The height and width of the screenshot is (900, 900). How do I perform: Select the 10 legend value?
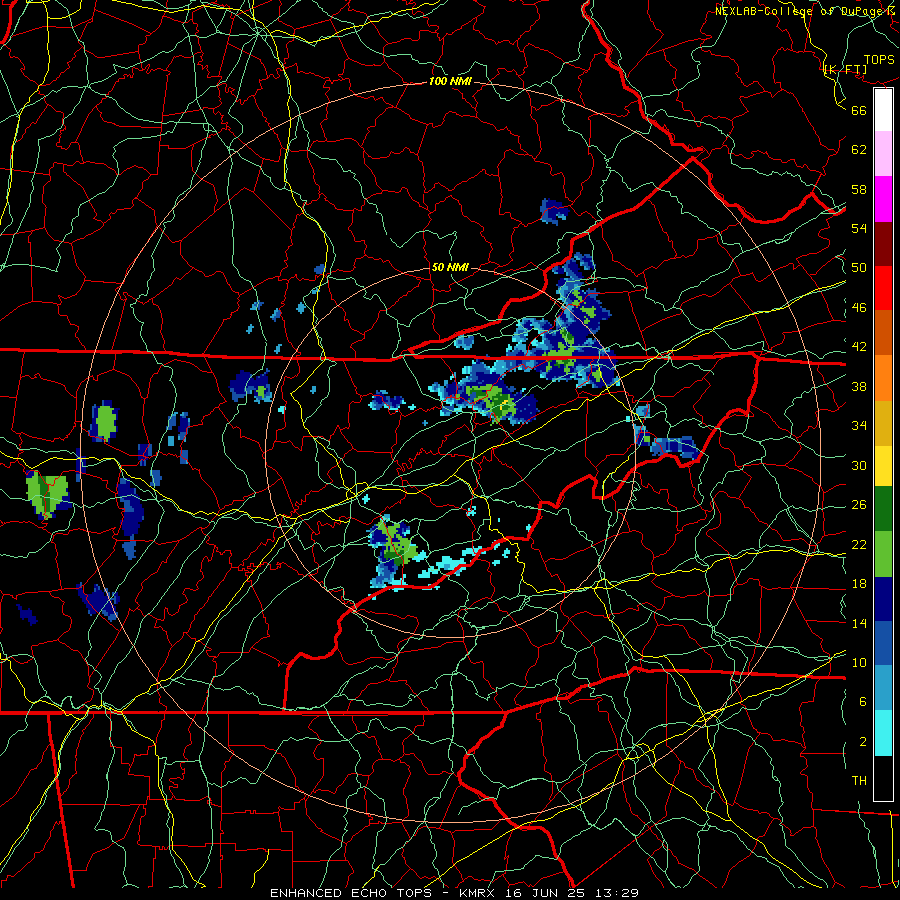[x=859, y=662]
